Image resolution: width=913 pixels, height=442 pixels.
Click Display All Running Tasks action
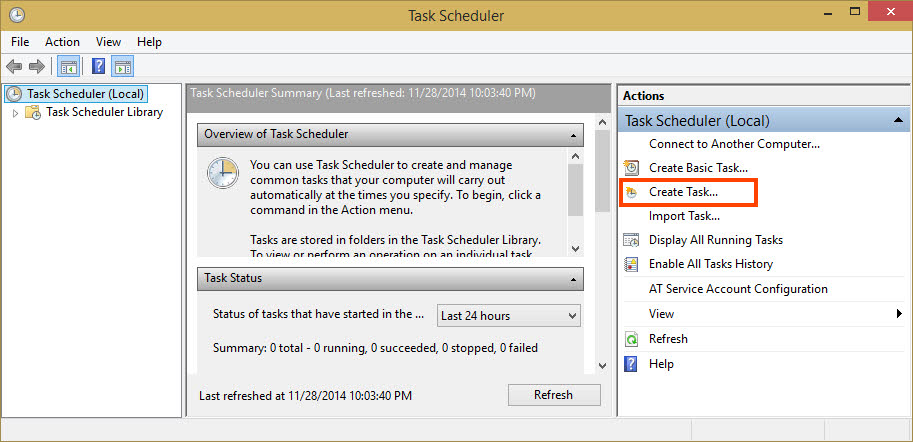(x=716, y=240)
